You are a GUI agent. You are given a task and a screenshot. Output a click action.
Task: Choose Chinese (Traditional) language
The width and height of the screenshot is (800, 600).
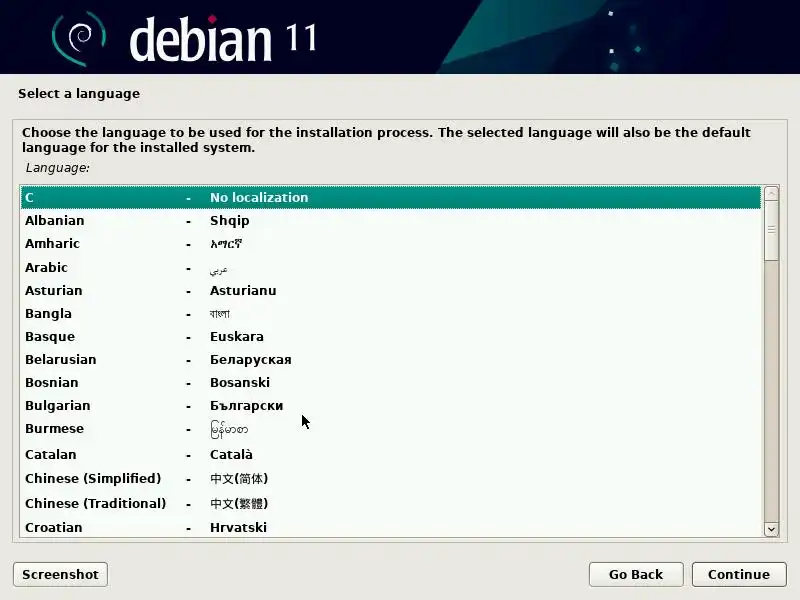391,504
